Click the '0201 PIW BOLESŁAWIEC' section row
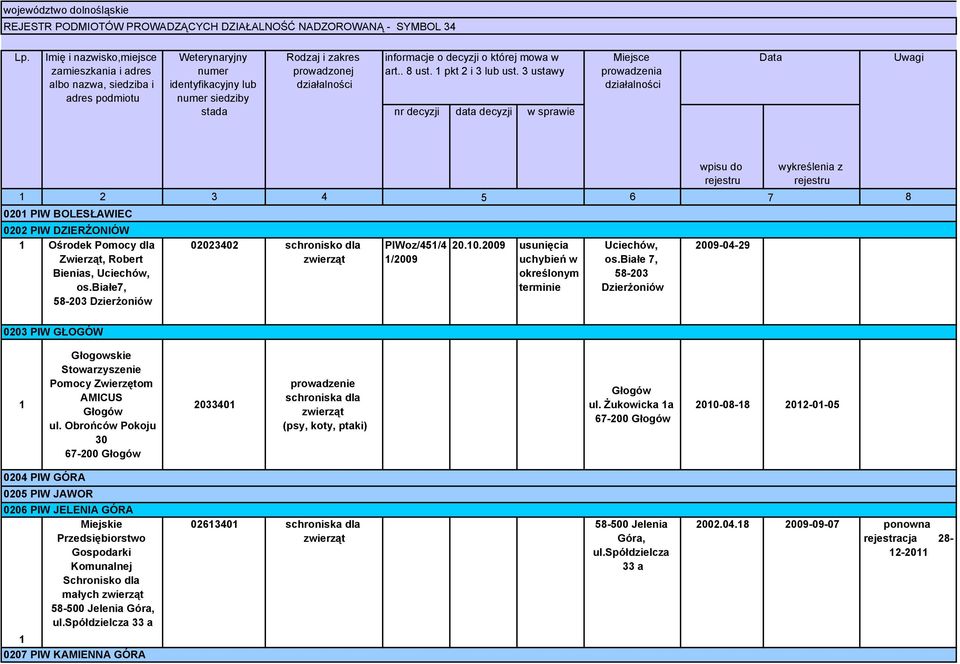Viewport: 960px width, 664px height. click(478, 214)
